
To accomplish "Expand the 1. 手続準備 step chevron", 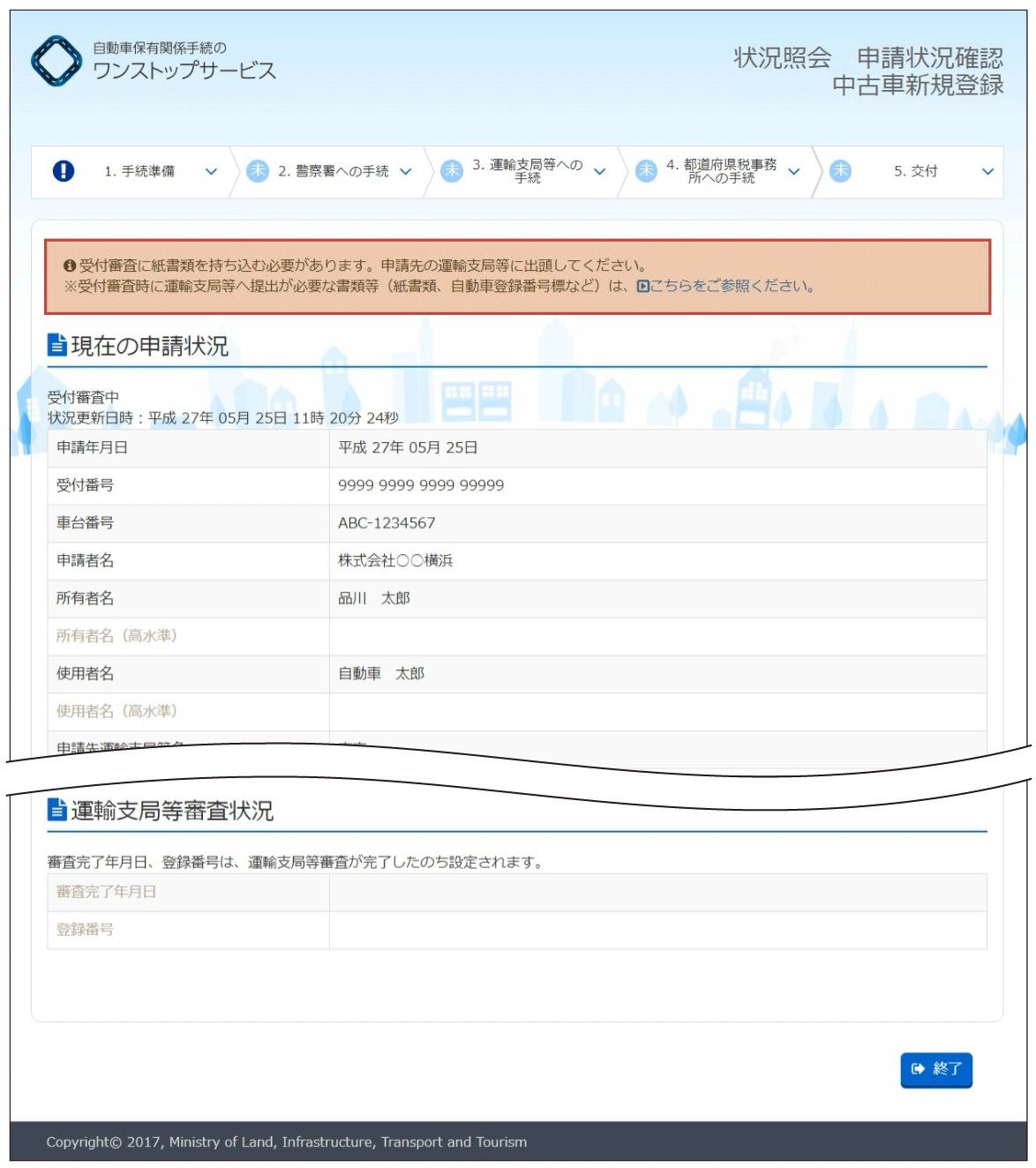I will 211,172.
